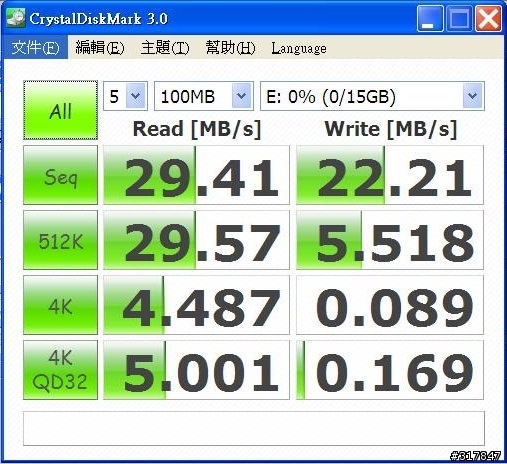Open the 編輯(E) menu
The image size is (507, 464).
click(x=100, y=48)
